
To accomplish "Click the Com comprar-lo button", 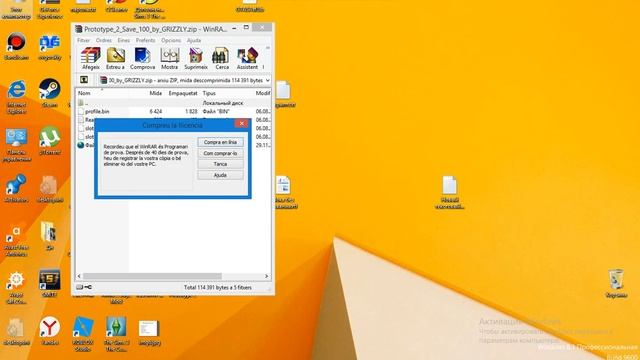I will [x=220, y=153].
